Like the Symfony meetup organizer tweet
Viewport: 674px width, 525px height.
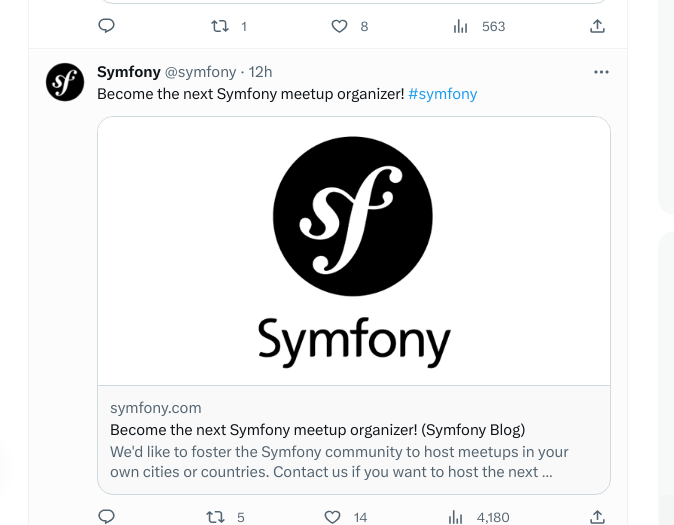pyautogui.click(x=333, y=517)
